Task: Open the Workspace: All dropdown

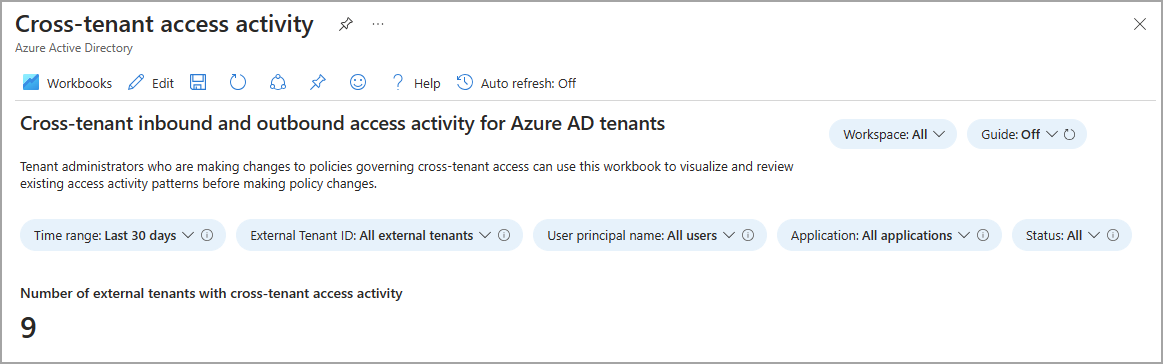Action: click(x=893, y=135)
